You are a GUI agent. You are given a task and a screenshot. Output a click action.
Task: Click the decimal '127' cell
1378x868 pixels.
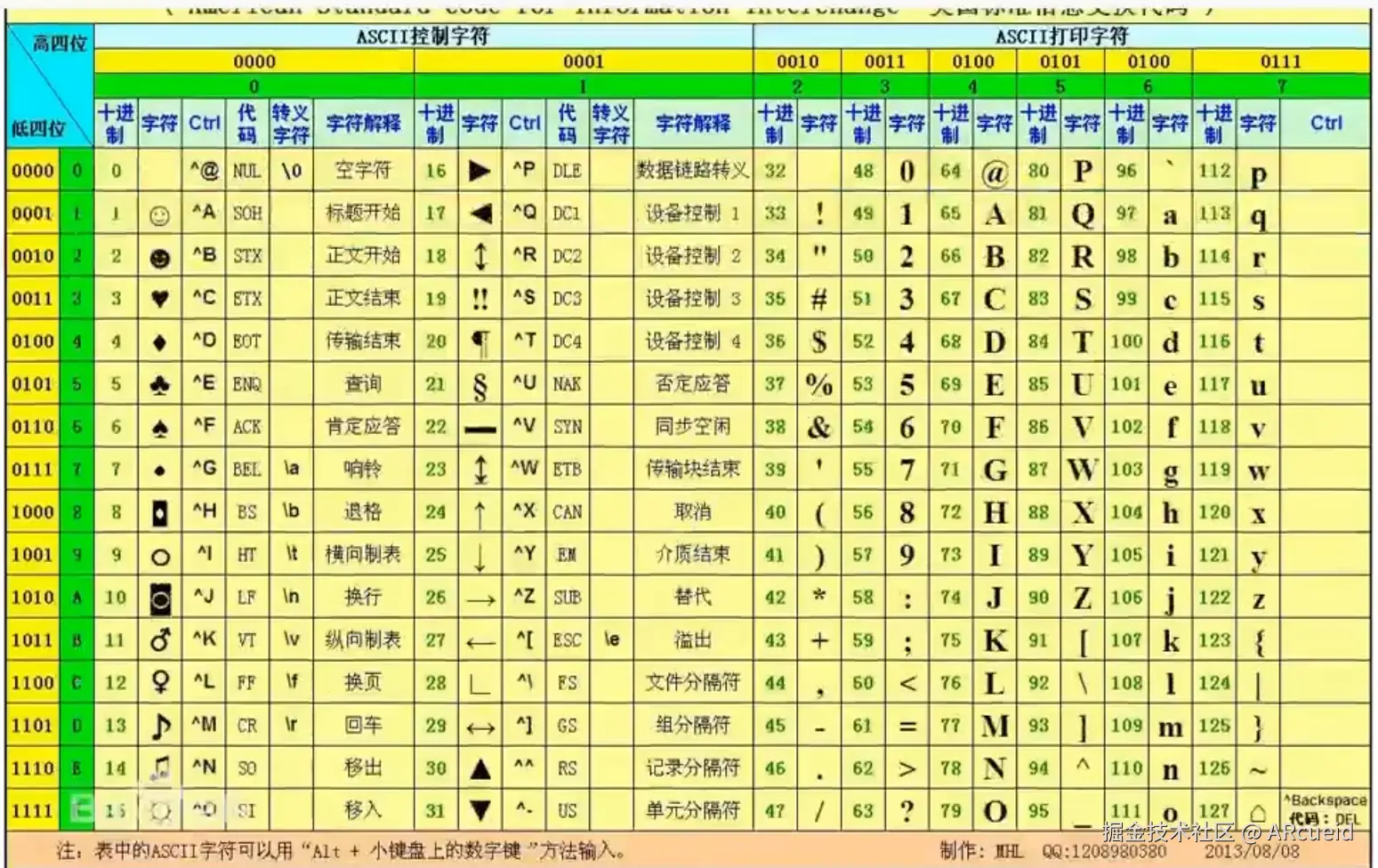[1214, 811]
